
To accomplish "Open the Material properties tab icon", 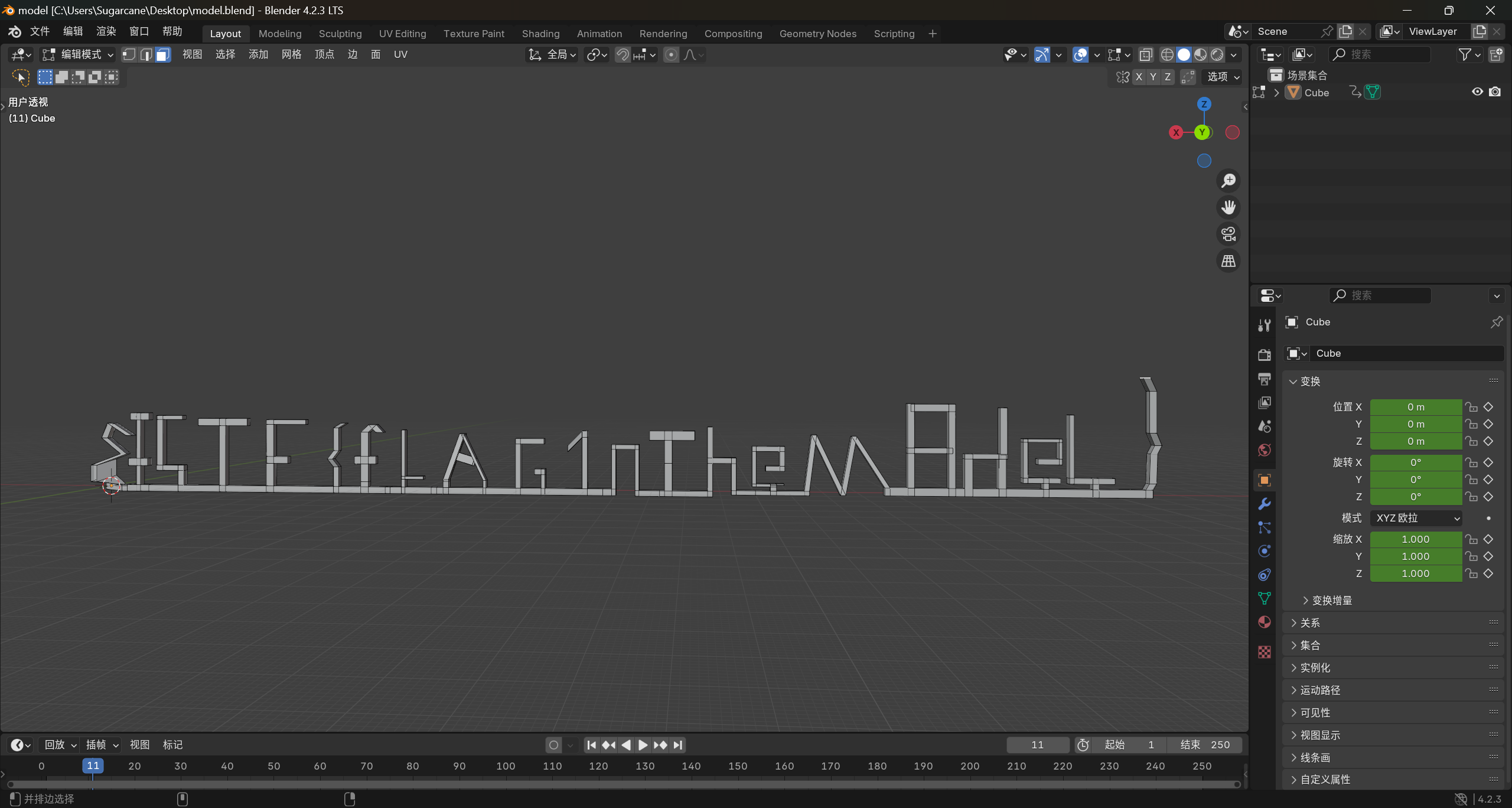I will 1265,622.
